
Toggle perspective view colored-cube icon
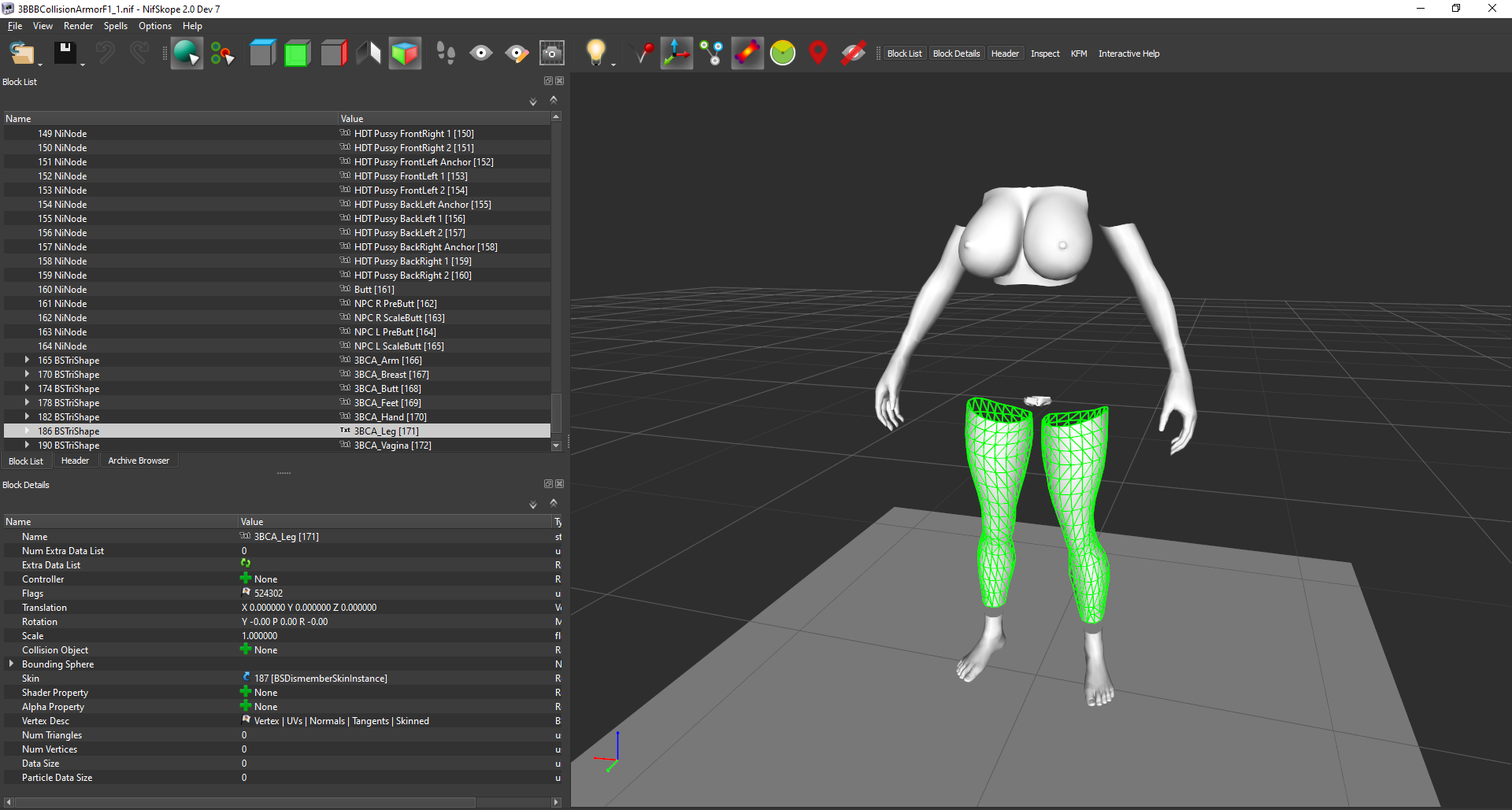coord(405,54)
